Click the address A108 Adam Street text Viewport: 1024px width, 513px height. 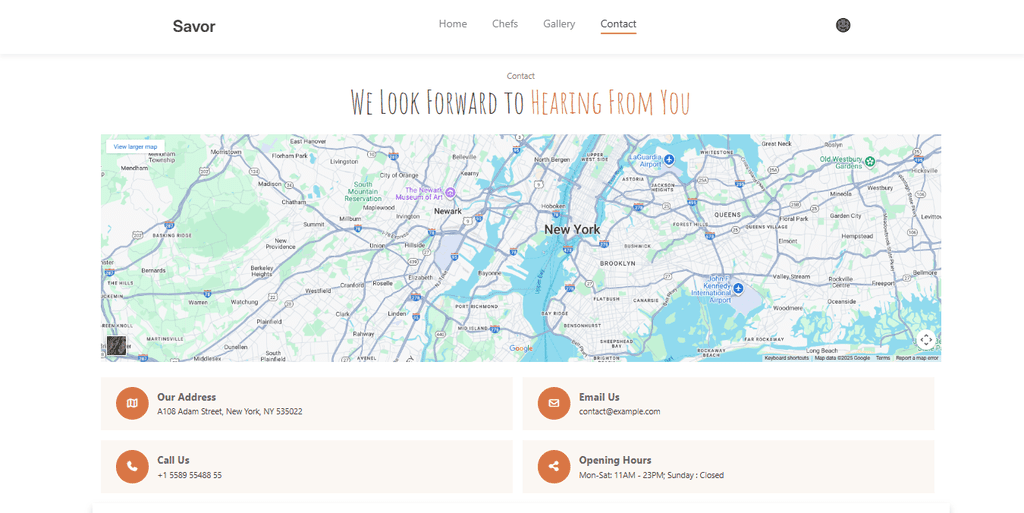[x=230, y=412]
